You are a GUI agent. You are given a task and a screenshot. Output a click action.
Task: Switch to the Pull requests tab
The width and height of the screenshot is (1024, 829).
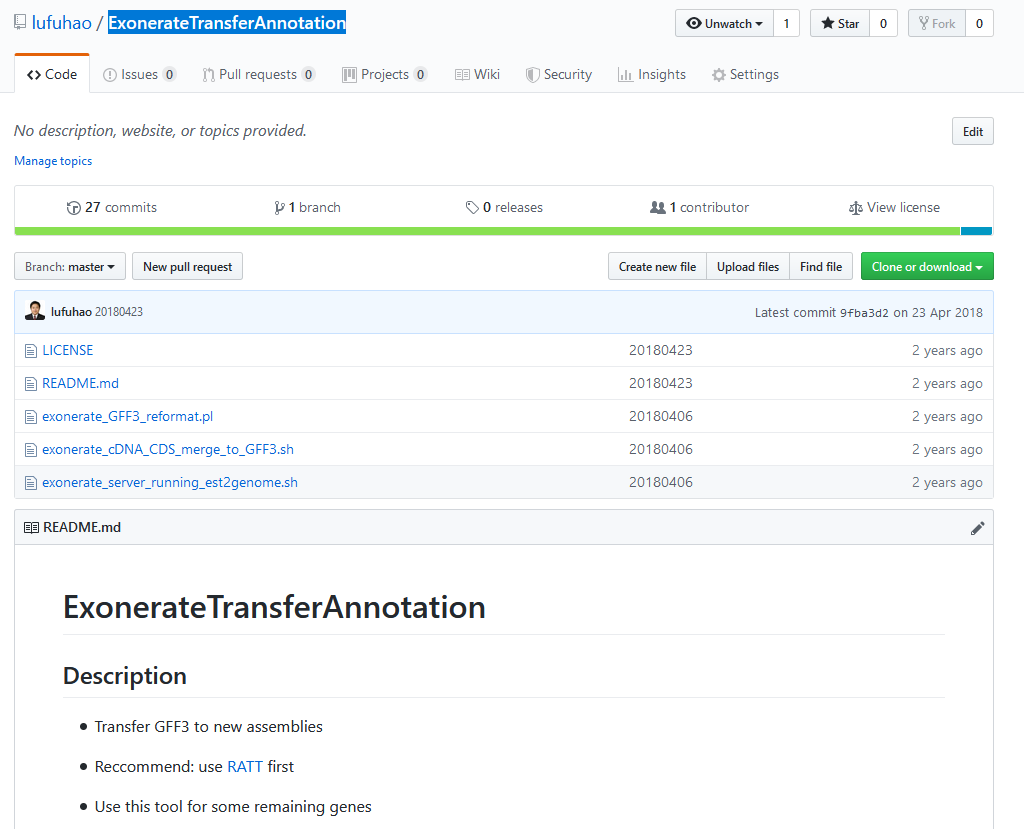[x=259, y=74]
